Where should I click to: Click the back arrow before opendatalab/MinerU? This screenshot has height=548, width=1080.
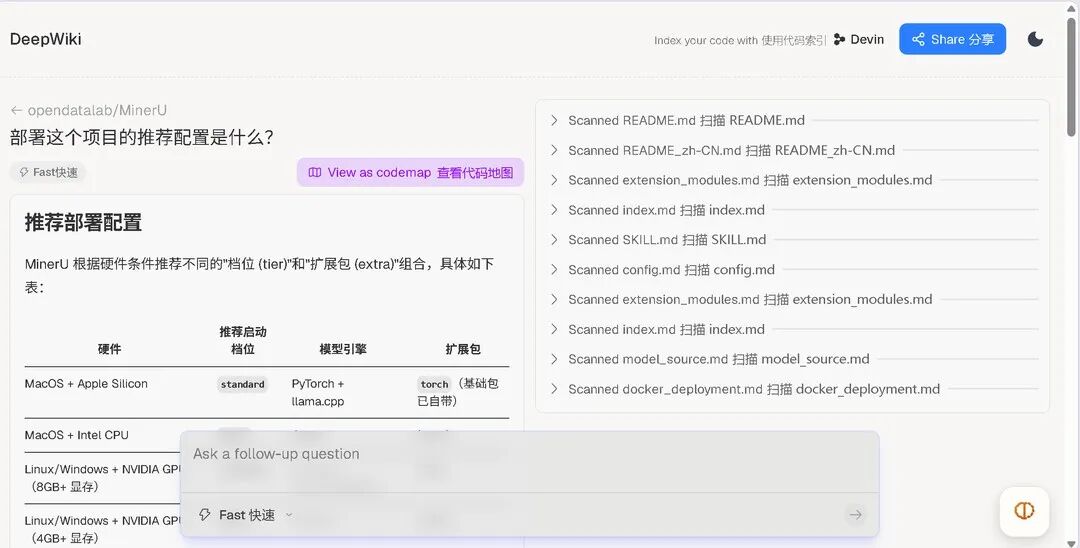[17, 110]
